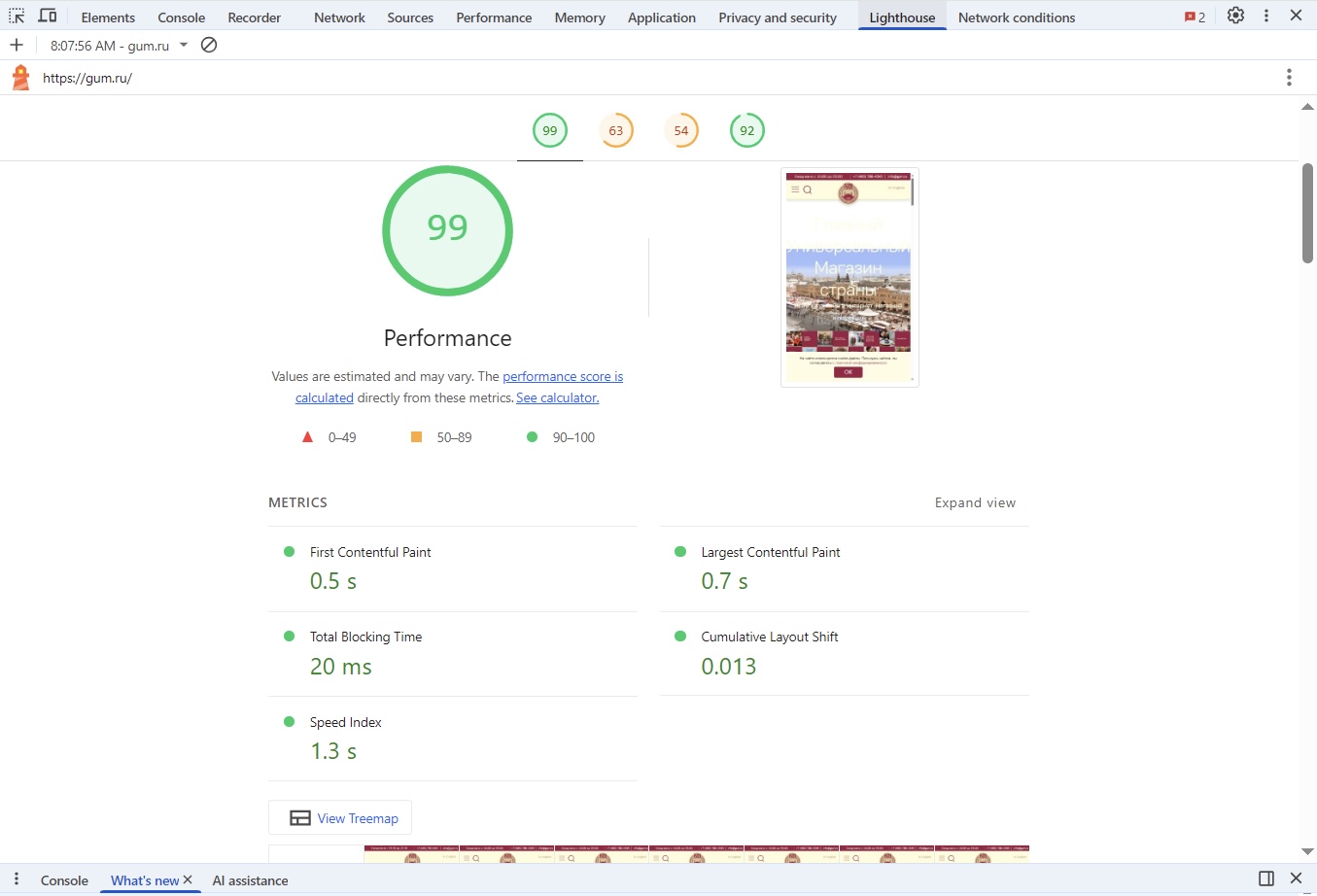
Task: Click the red issues counter badge
Action: (1195, 17)
